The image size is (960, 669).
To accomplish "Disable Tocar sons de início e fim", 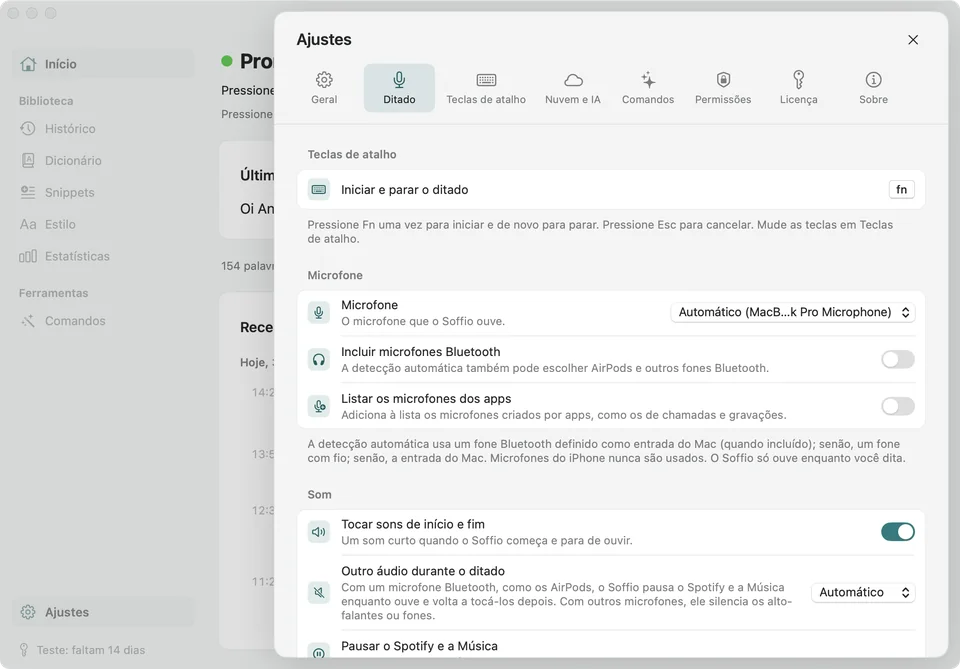I will pos(898,532).
